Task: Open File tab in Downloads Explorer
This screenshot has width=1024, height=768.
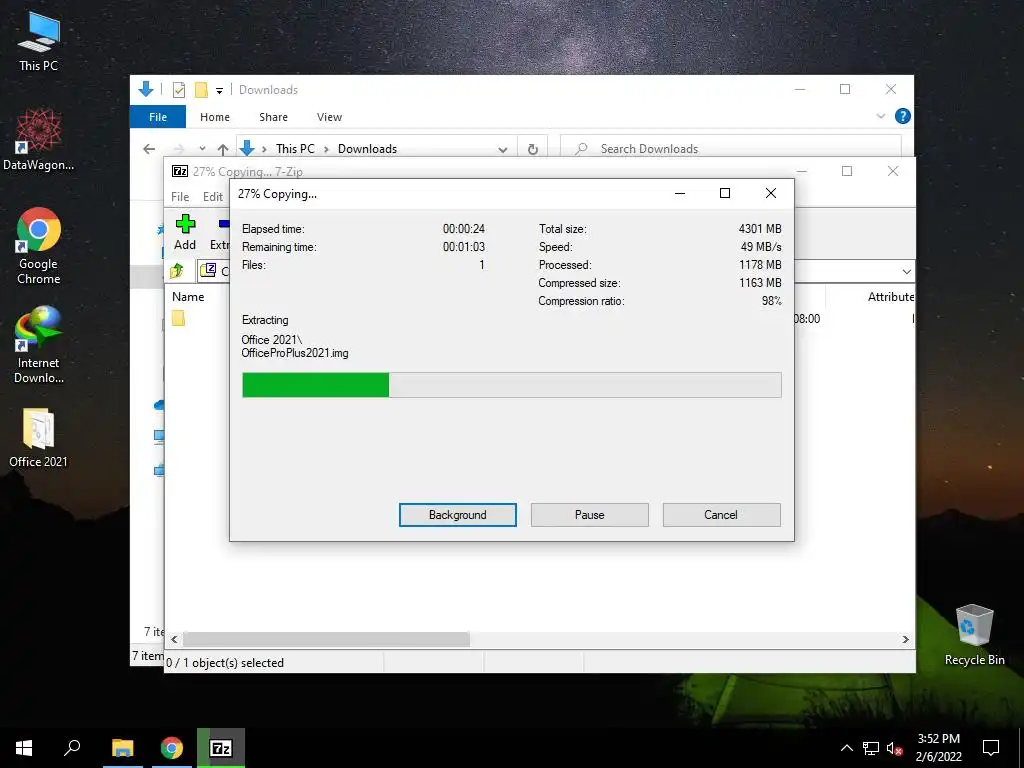Action: [x=158, y=117]
